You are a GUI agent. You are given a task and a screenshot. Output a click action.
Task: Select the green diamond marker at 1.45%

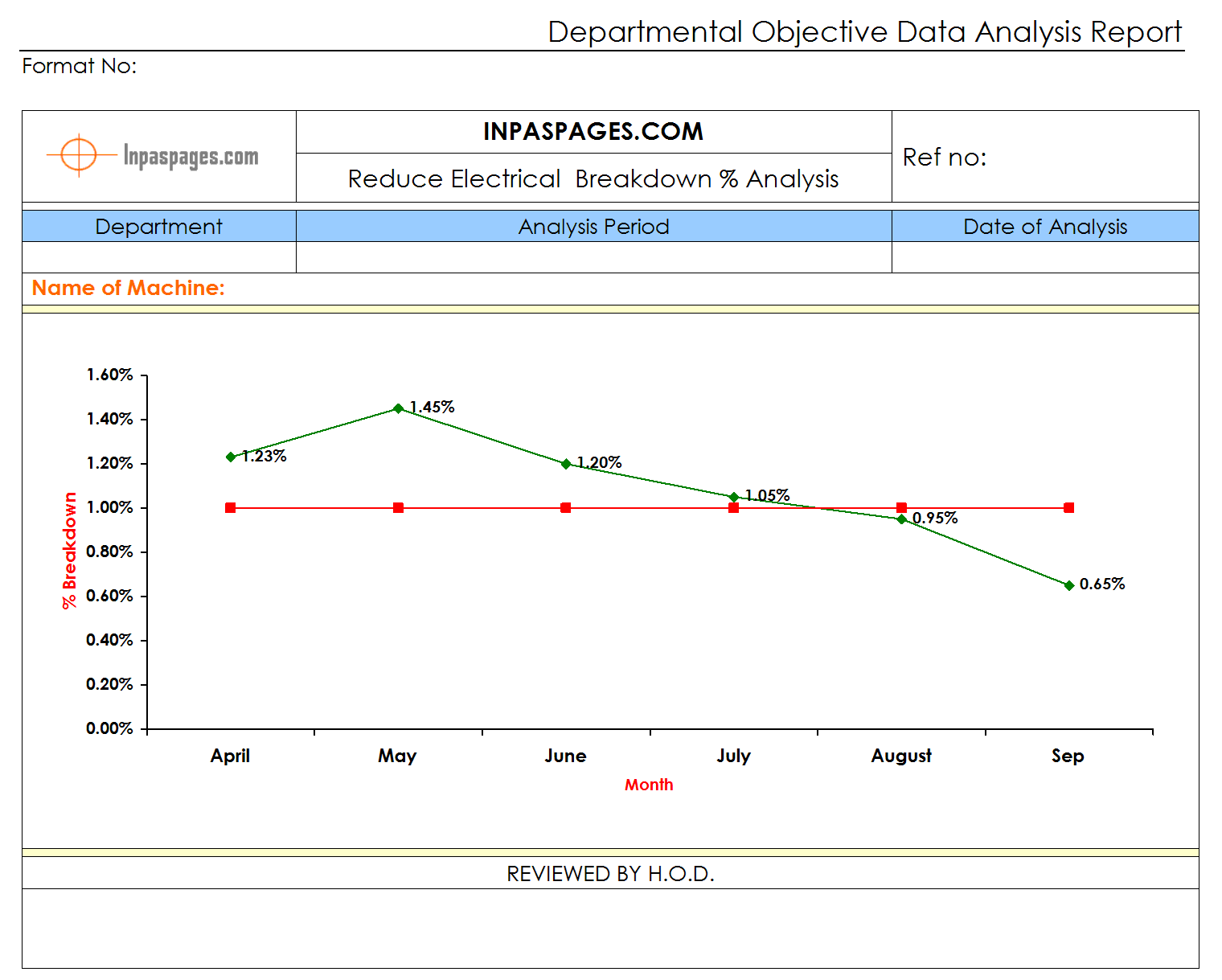click(398, 408)
